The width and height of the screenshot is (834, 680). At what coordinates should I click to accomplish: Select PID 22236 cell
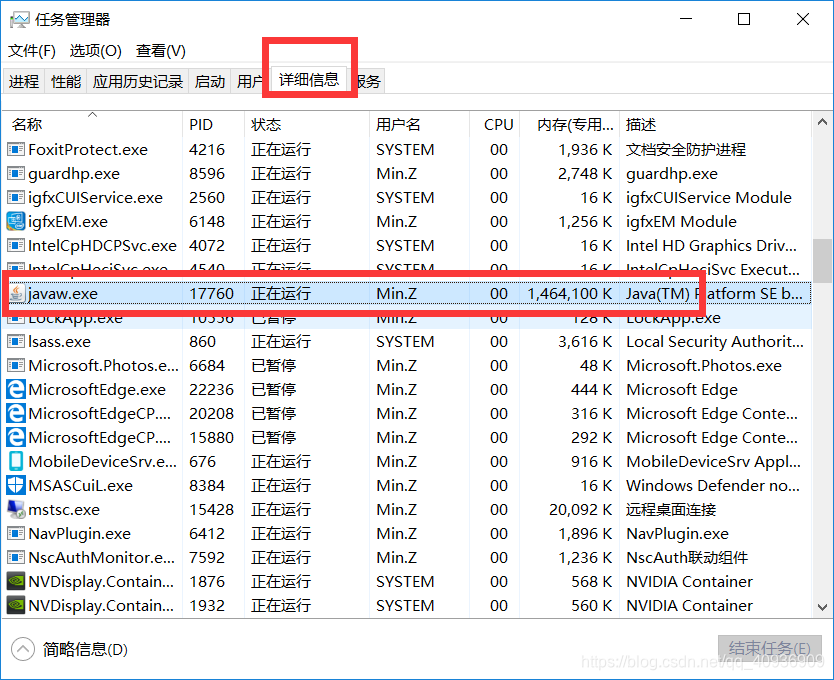coord(211,389)
